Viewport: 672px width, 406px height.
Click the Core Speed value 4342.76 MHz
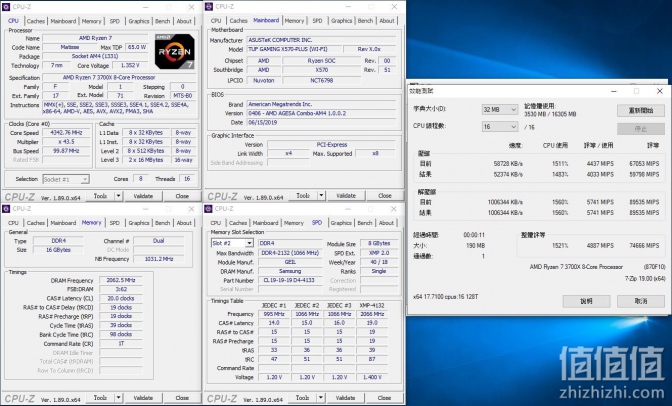[x=66, y=133]
